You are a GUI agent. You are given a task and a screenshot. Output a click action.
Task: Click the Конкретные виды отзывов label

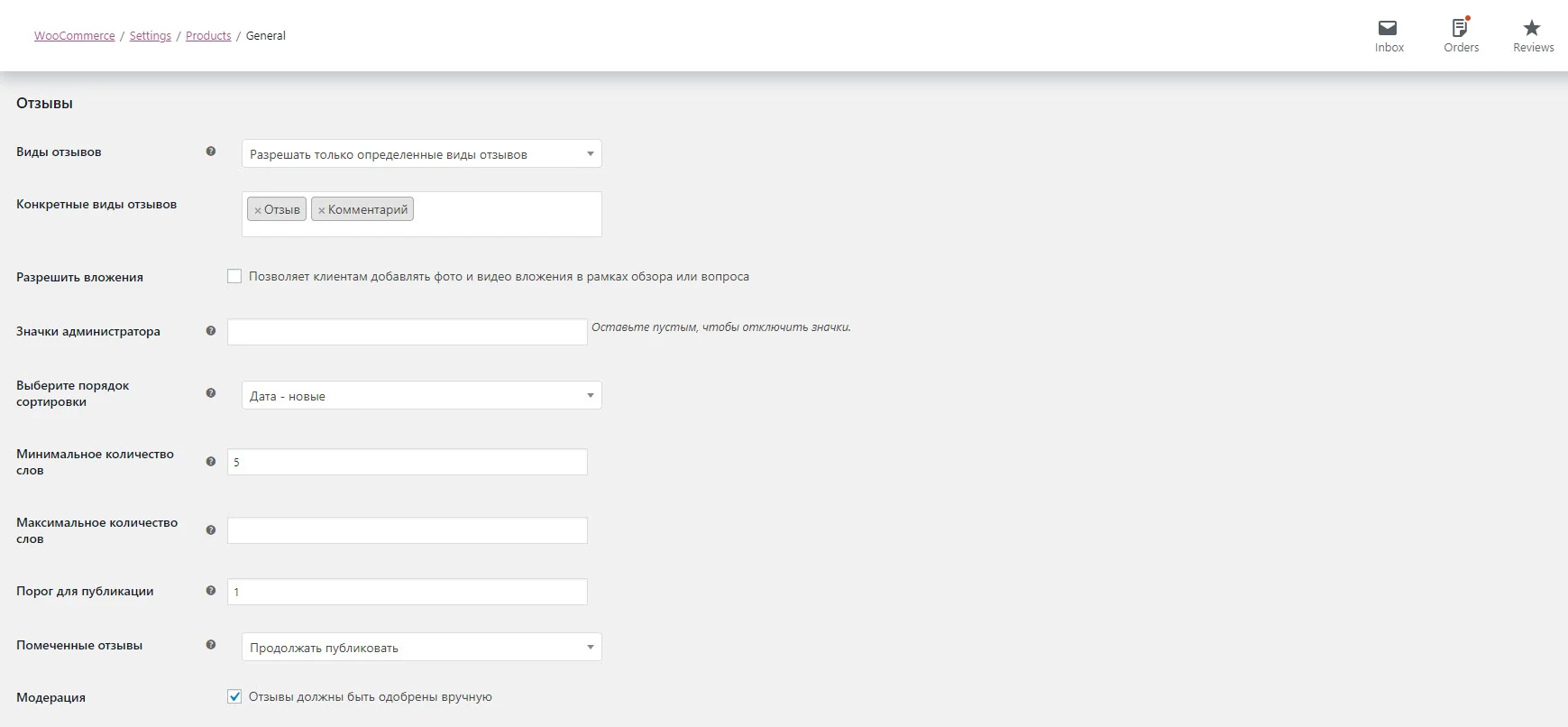click(96, 205)
